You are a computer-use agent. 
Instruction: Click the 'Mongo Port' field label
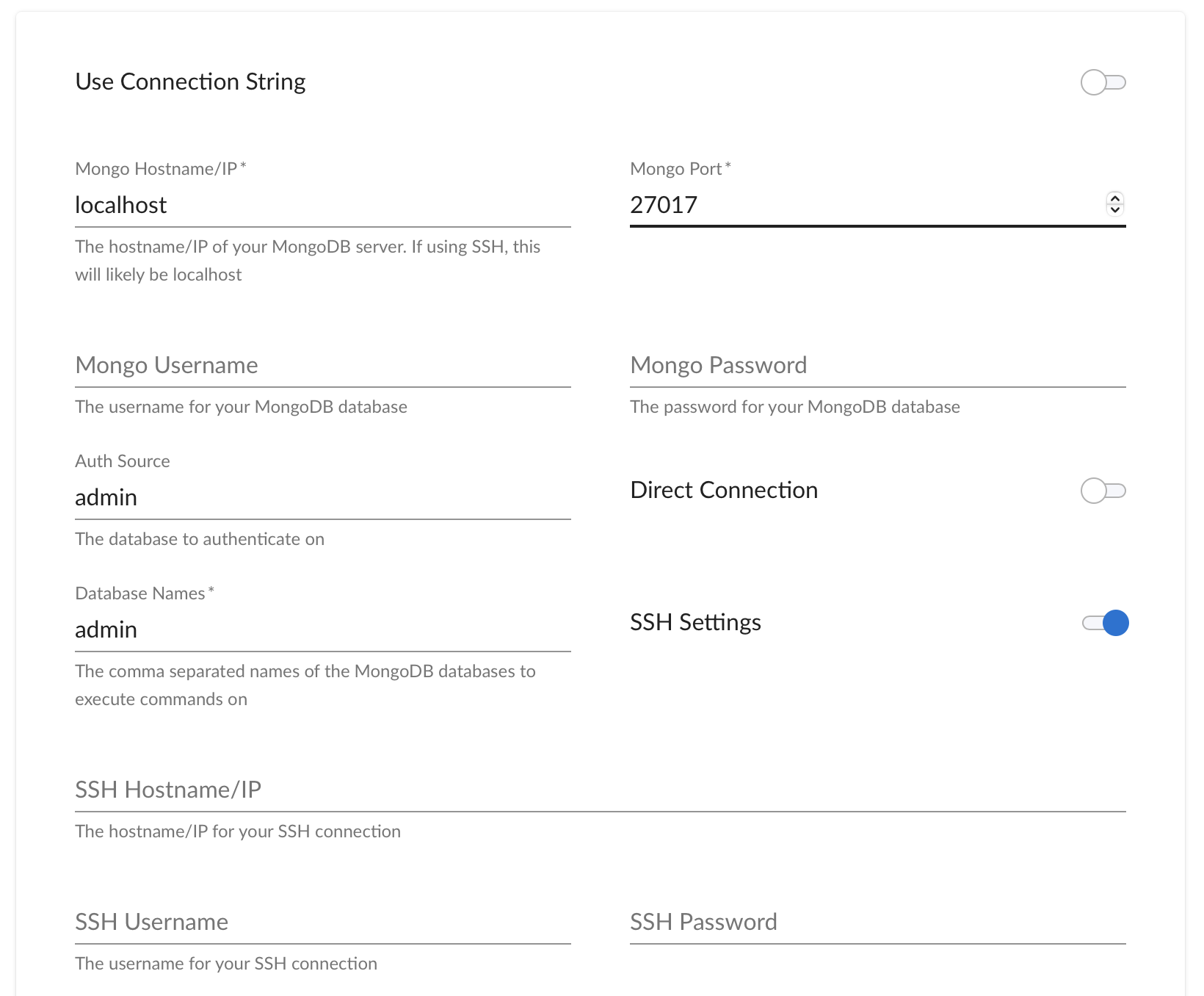tap(676, 169)
